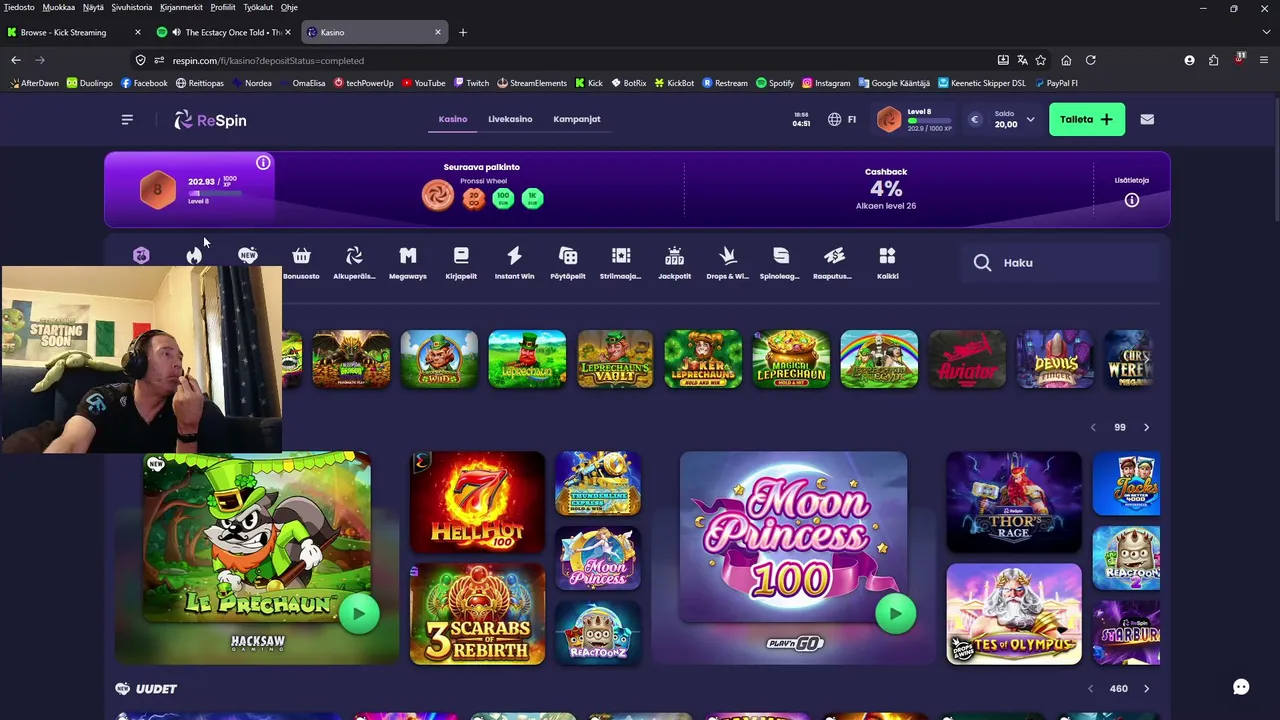Switch to The Ecstacy Once Told browser tab
1280x720 pixels.
(x=225, y=32)
